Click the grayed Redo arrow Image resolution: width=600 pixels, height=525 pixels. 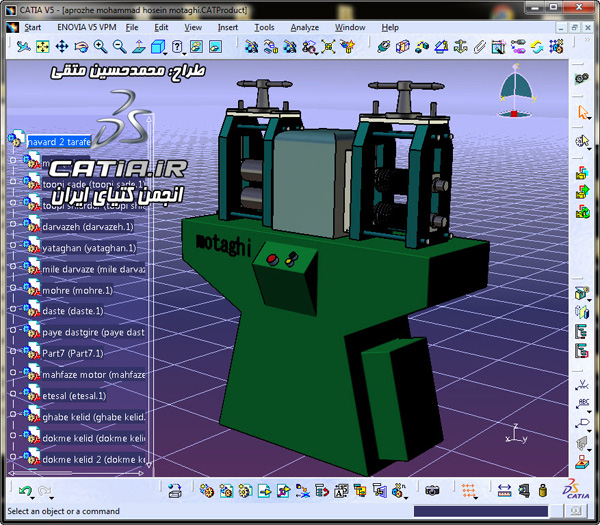[44, 490]
